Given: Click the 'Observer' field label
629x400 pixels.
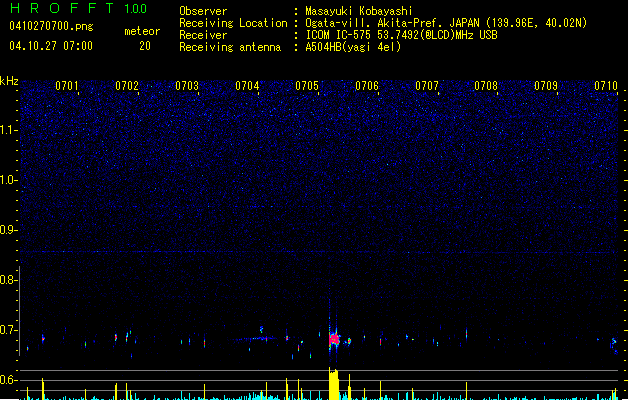Looking at the screenshot, I should pos(203,11).
